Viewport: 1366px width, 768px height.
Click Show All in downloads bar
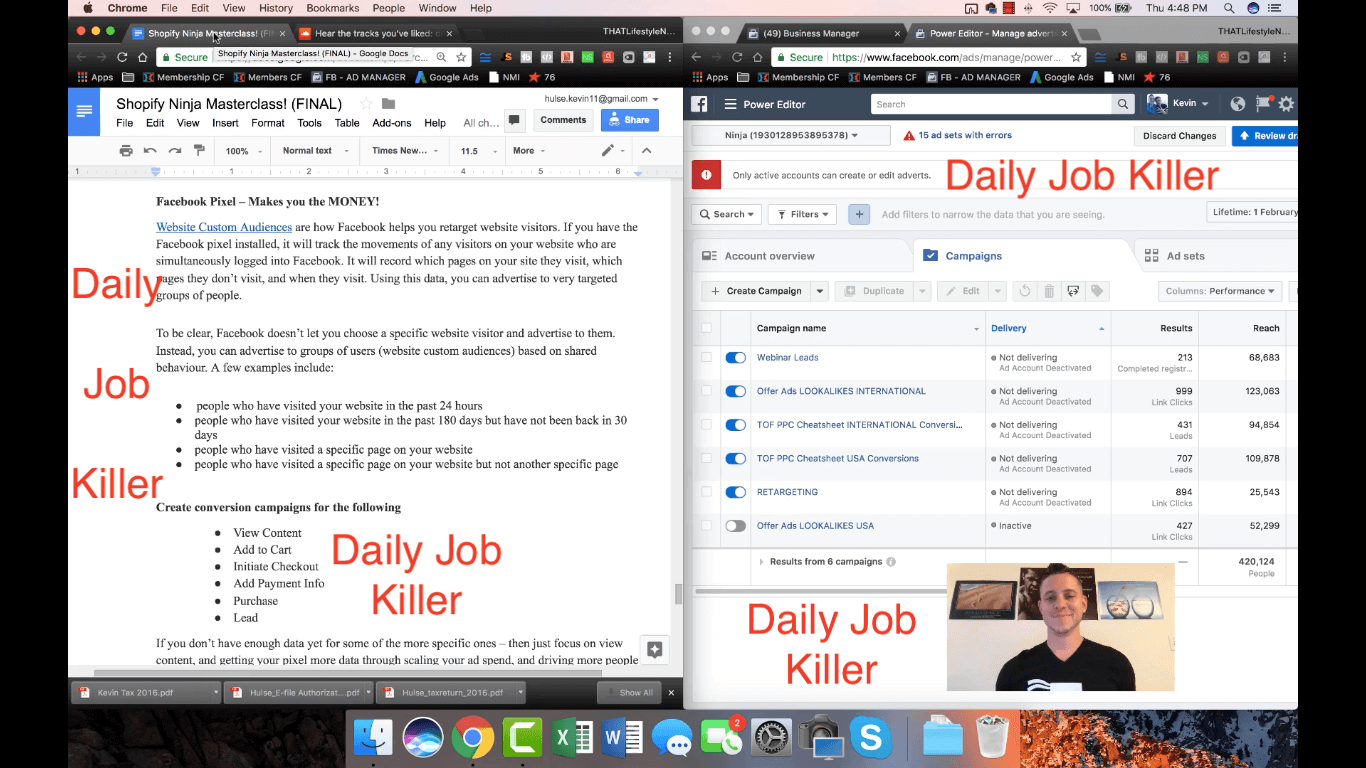630,692
